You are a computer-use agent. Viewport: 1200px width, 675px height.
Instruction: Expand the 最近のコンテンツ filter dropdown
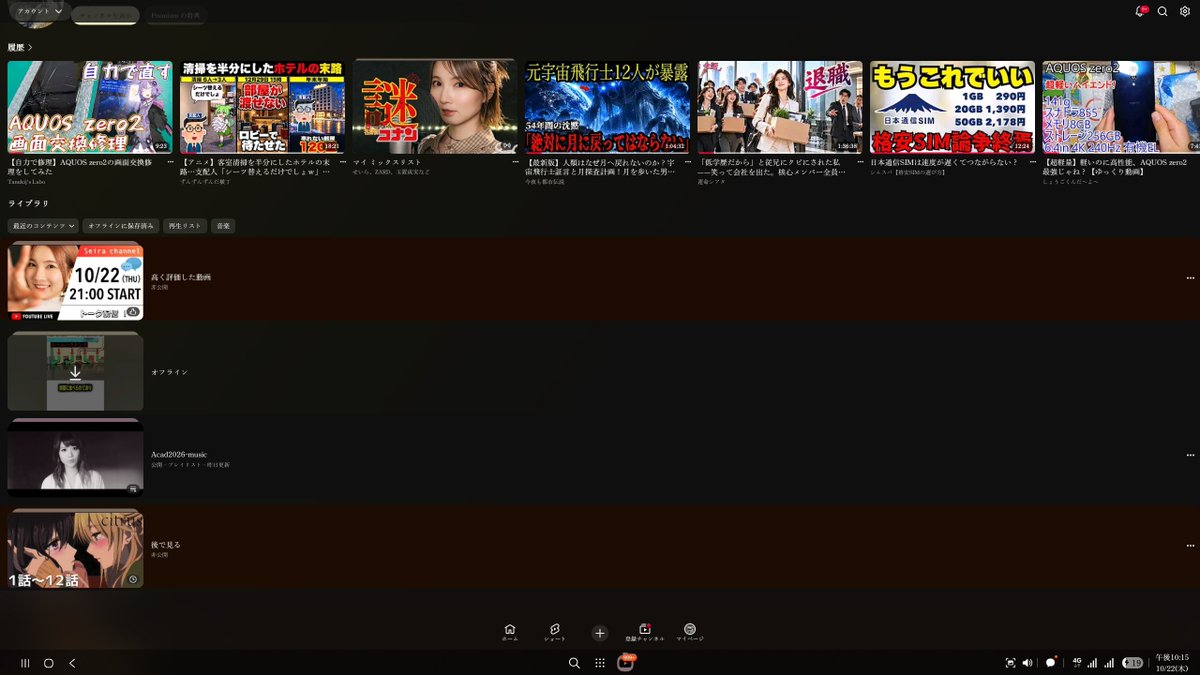click(43, 226)
